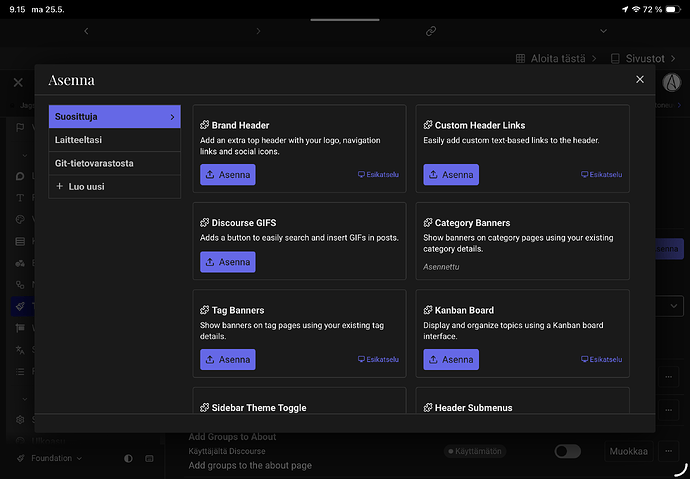The image size is (690, 479).
Task: Click the Sidebar Theme Toggle puzzle icon
Action: click(204, 408)
